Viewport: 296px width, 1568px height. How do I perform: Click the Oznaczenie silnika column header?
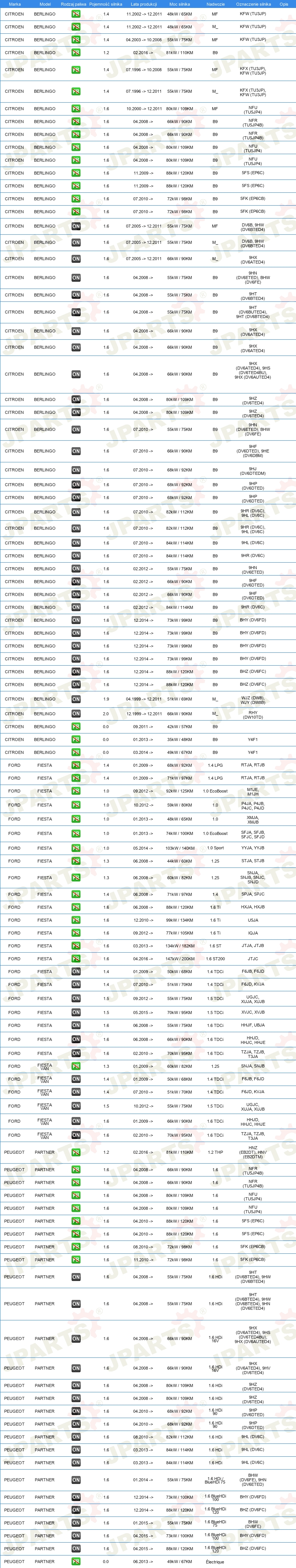pyautogui.click(x=253, y=4)
